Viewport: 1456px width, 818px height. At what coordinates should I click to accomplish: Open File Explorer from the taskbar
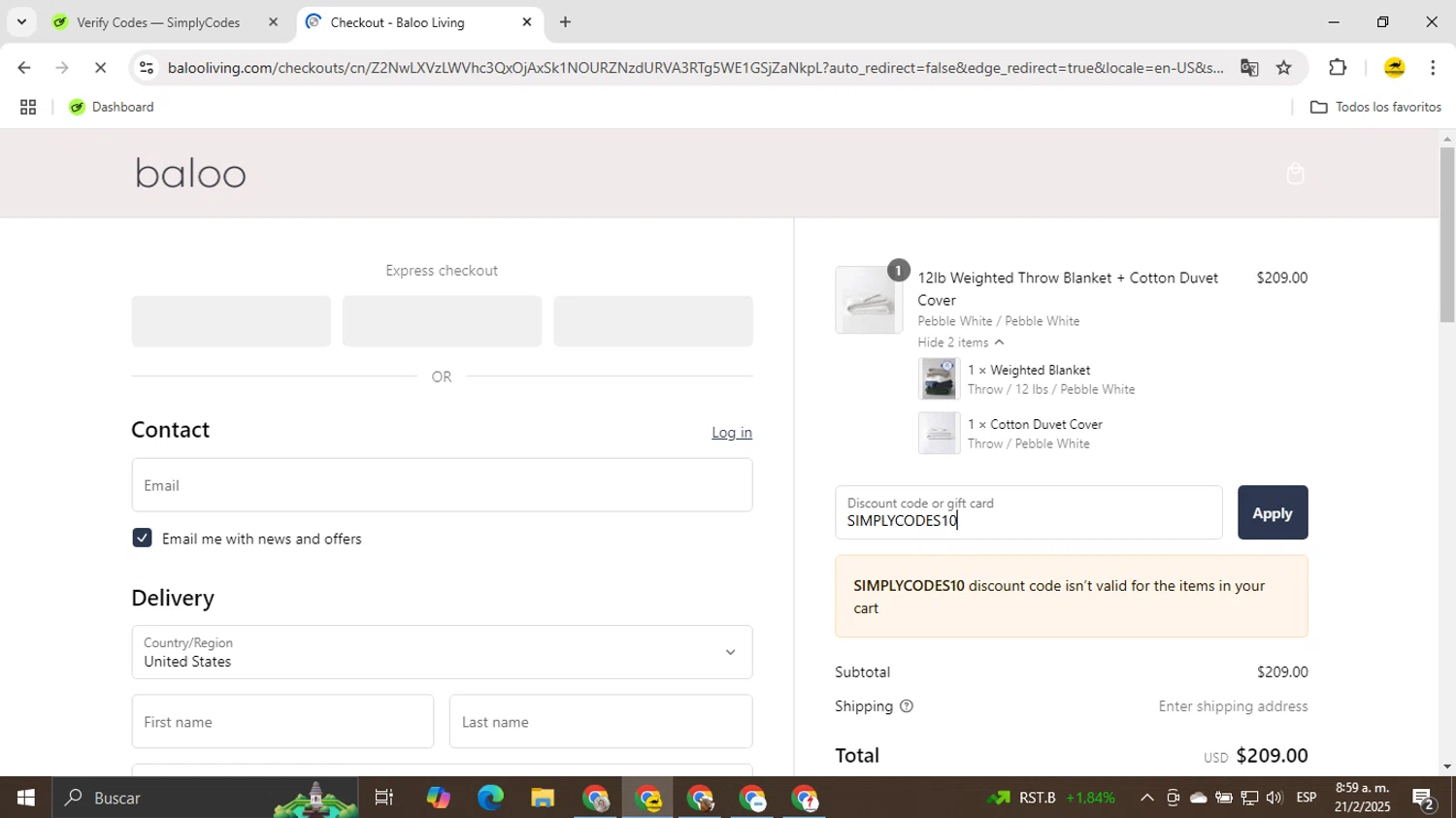(x=543, y=798)
